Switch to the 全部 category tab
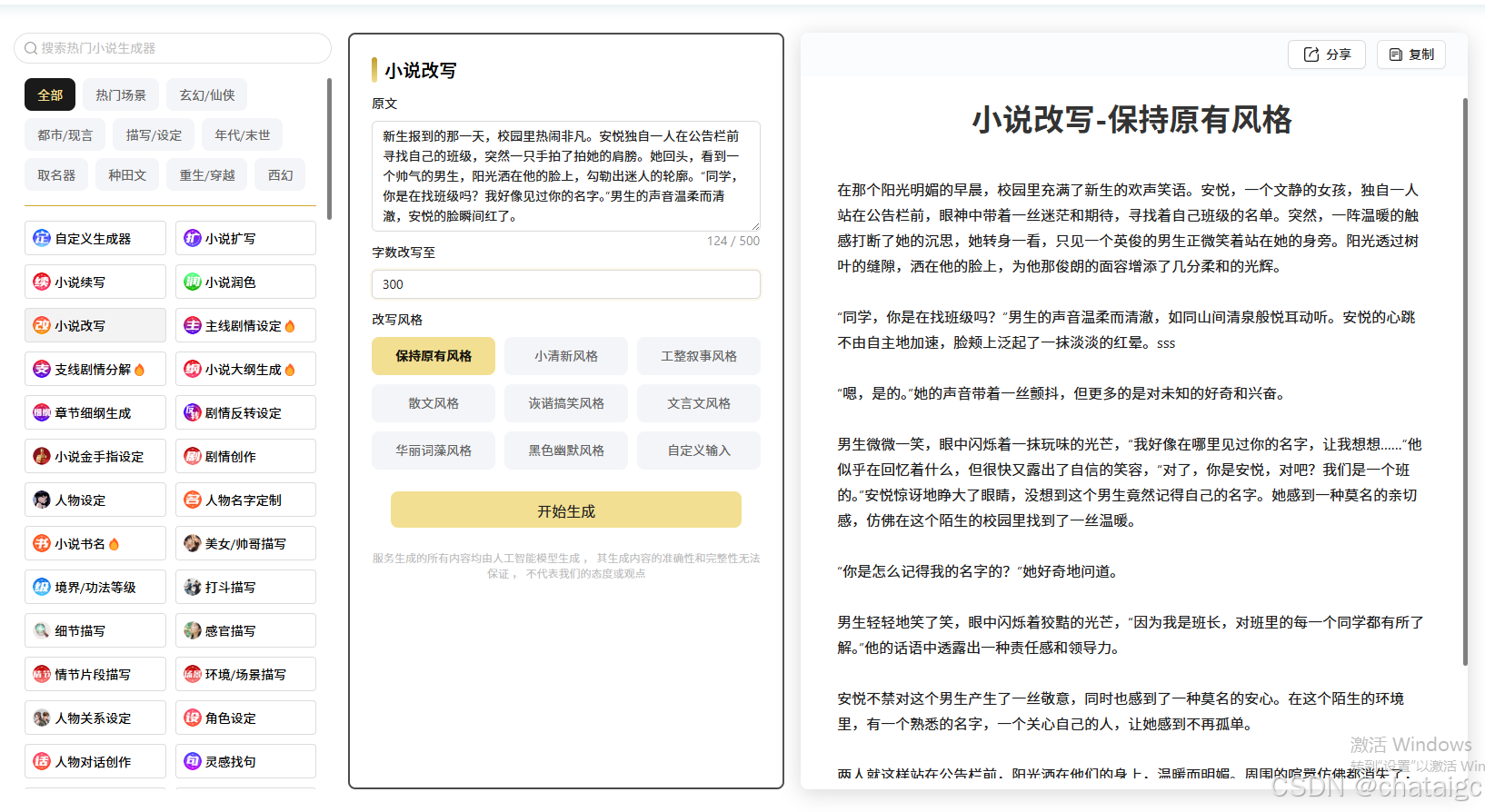The width and height of the screenshot is (1485, 812). pos(50,95)
